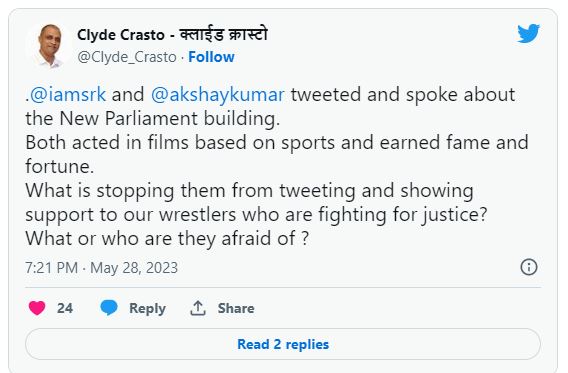Open Clyde Crasto's profile photo
Screen dimensions: 568x373
(50, 46)
